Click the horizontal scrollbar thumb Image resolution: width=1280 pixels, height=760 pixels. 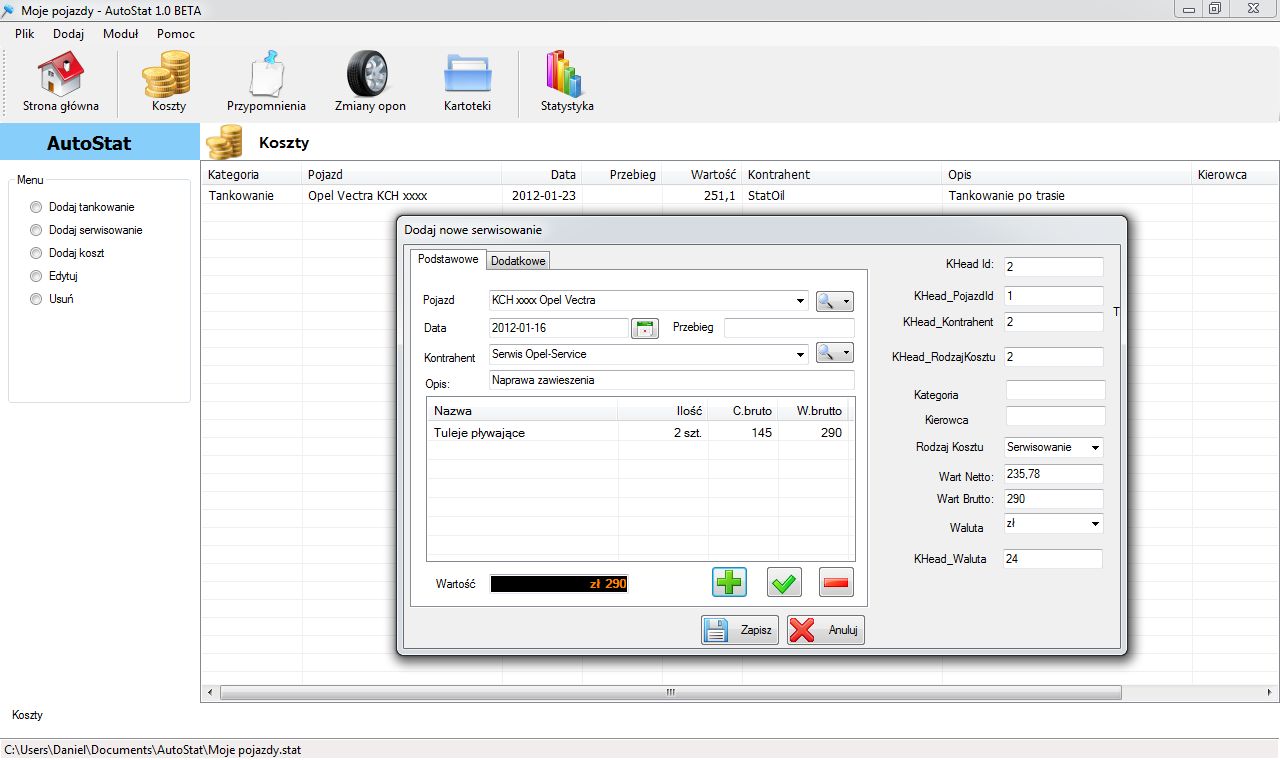[x=670, y=691]
